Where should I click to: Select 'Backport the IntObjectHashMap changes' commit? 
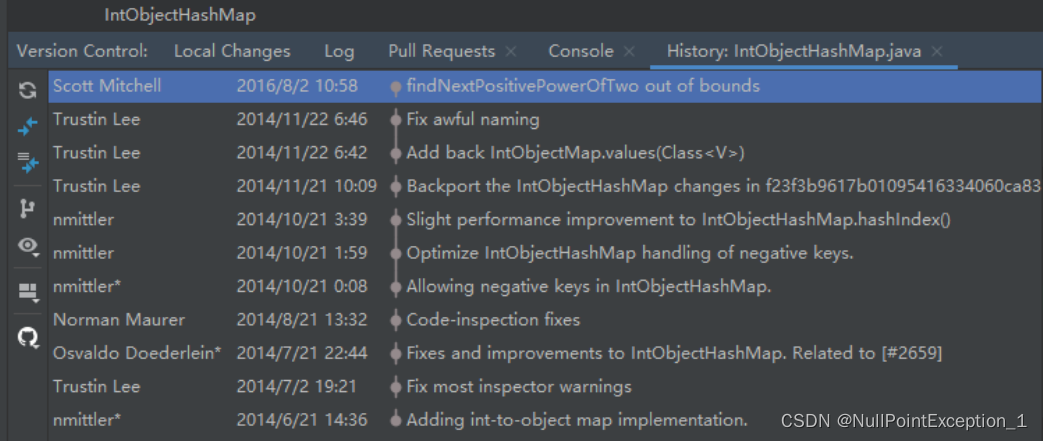point(545,186)
